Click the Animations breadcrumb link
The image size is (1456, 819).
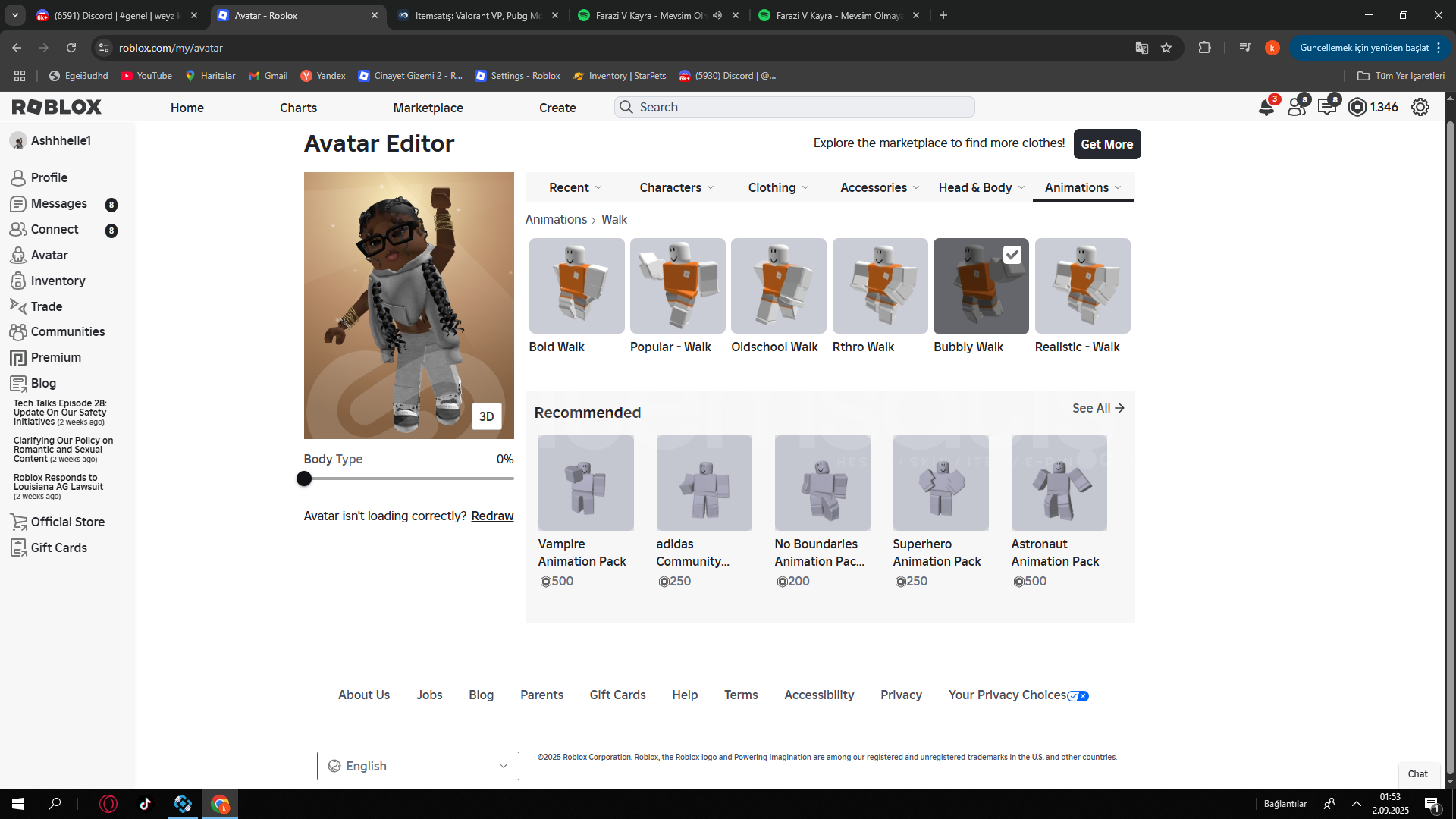556,219
